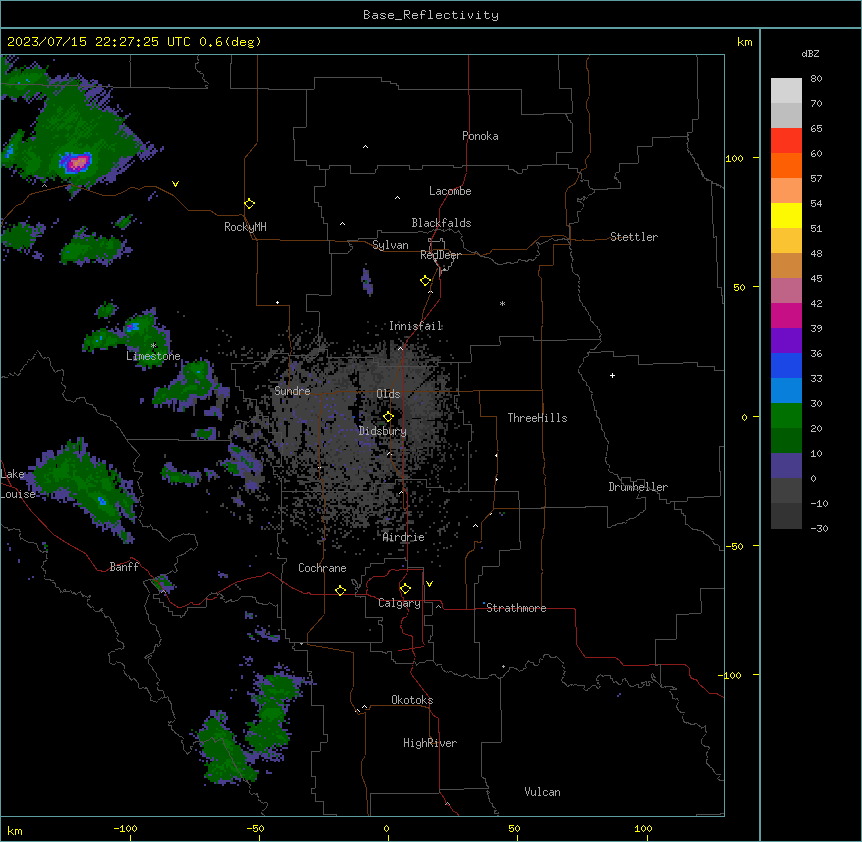Image resolution: width=862 pixels, height=842 pixels.
Task: Click the Airdrie label
Action: pyautogui.click(x=404, y=537)
